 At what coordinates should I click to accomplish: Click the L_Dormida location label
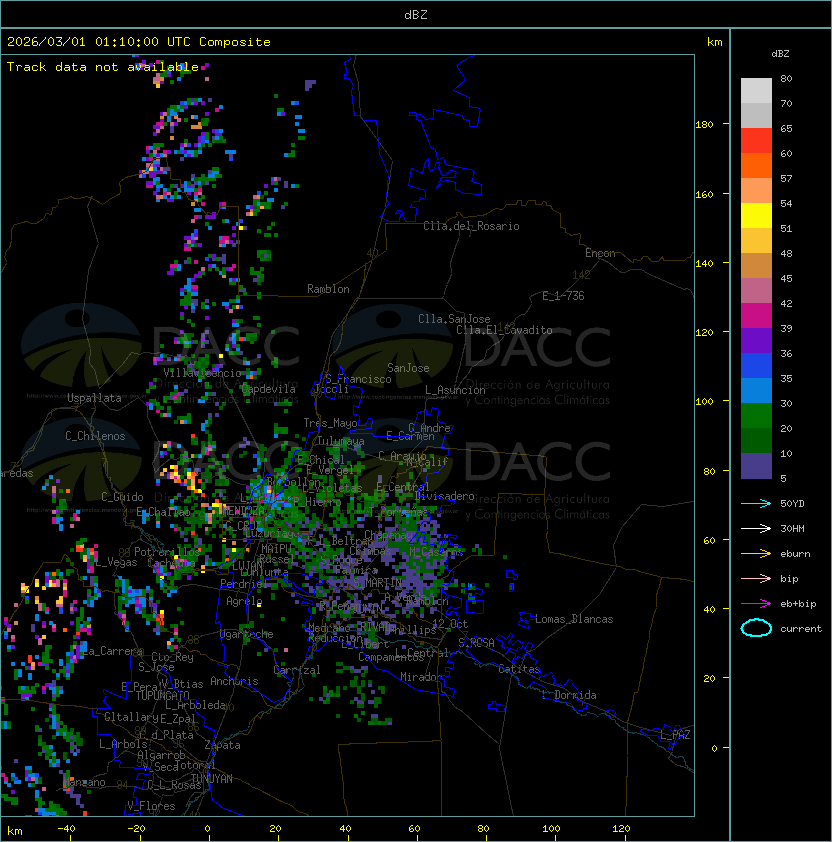click(x=569, y=695)
